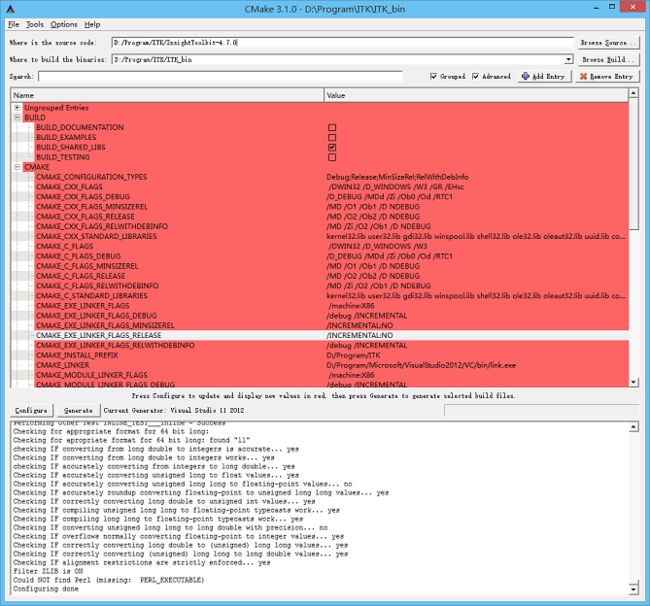Viewport: 650px width, 606px height.
Task: Click the Debug;Release;MinSizeRel;RelWithDebInfo value
Action: [x=398, y=177]
